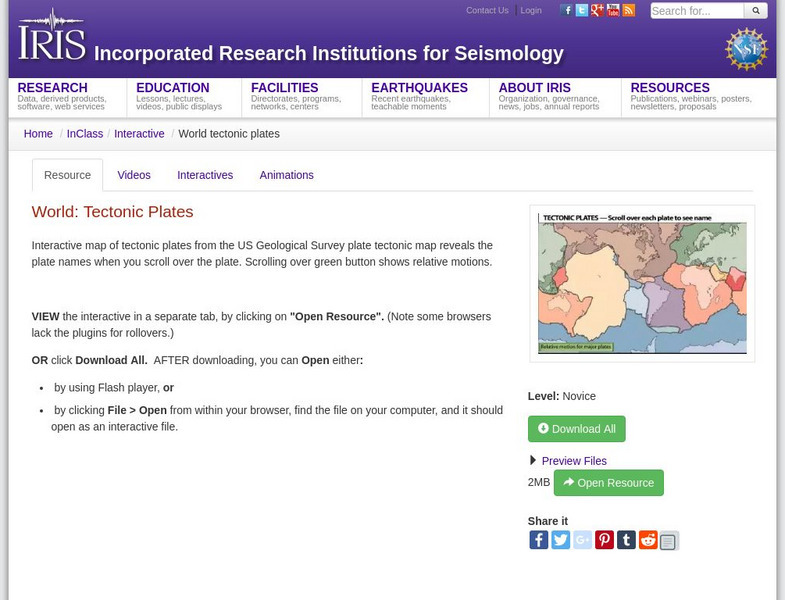Screen dimensions: 785x600
Task: Open the RESOURCES navigation menu
Action: tap(669, 88)
